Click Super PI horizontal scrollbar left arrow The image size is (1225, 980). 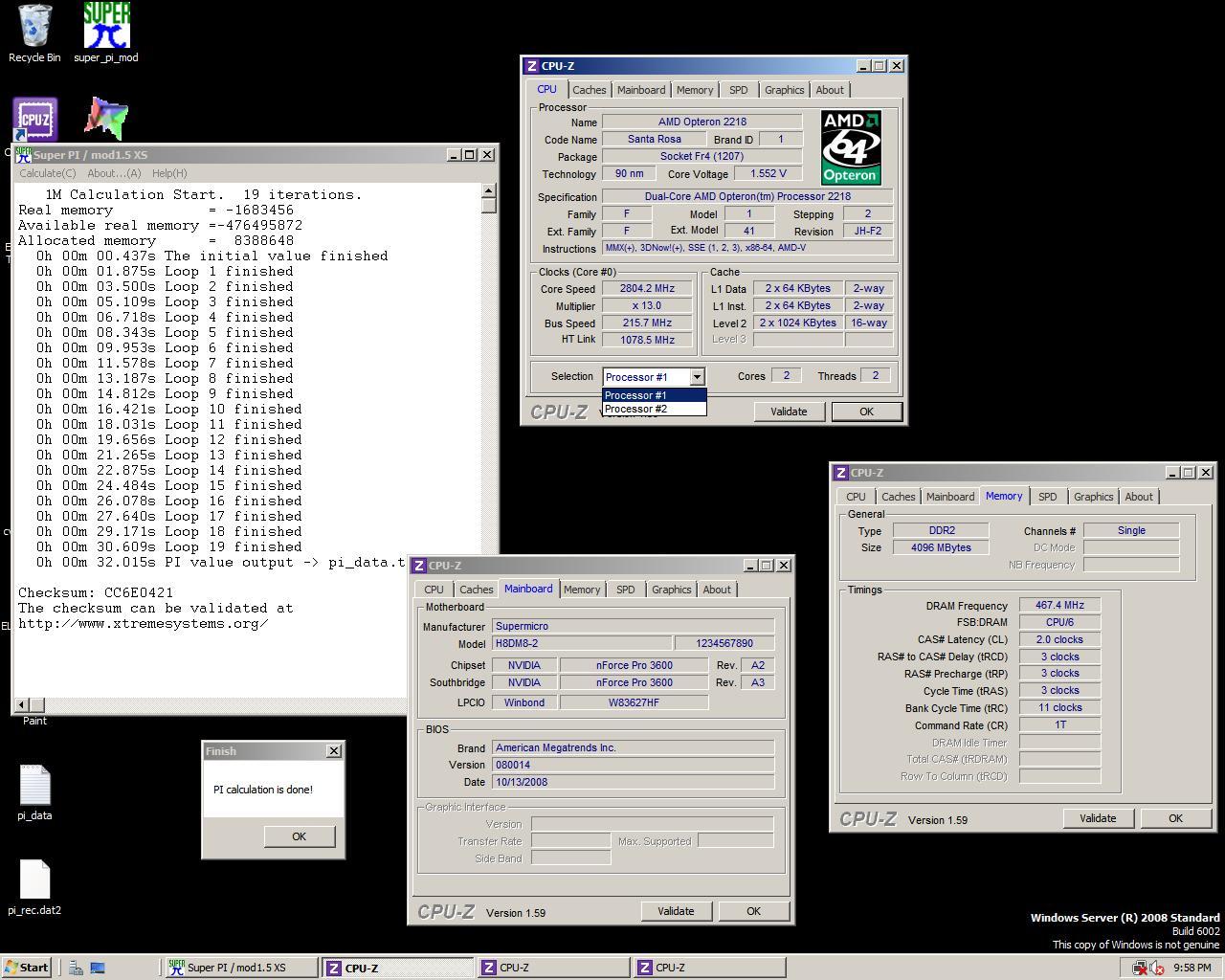click(22, 705)
